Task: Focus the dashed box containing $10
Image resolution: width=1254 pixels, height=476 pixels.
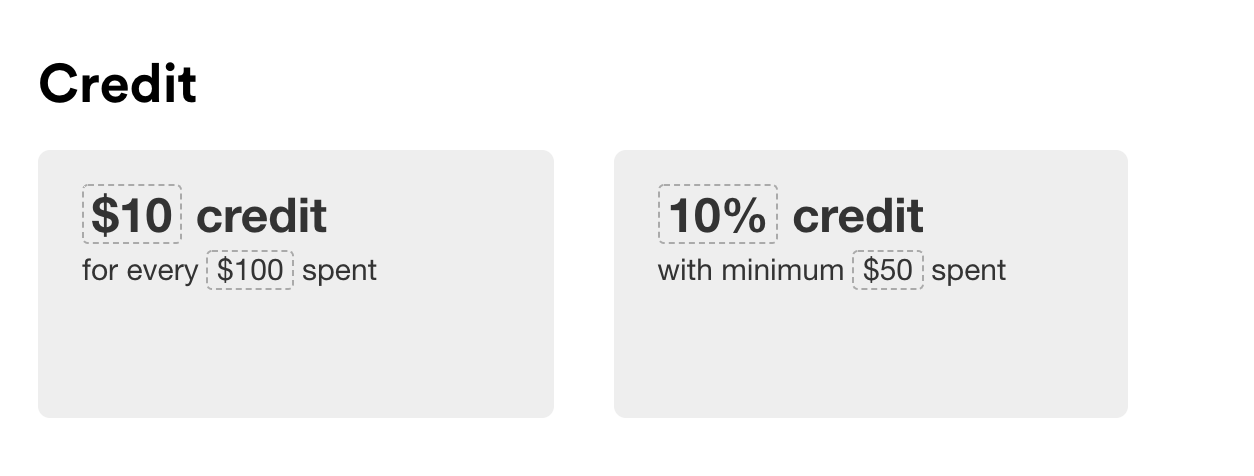Action: pyautogui.click(x=132, y=214)
